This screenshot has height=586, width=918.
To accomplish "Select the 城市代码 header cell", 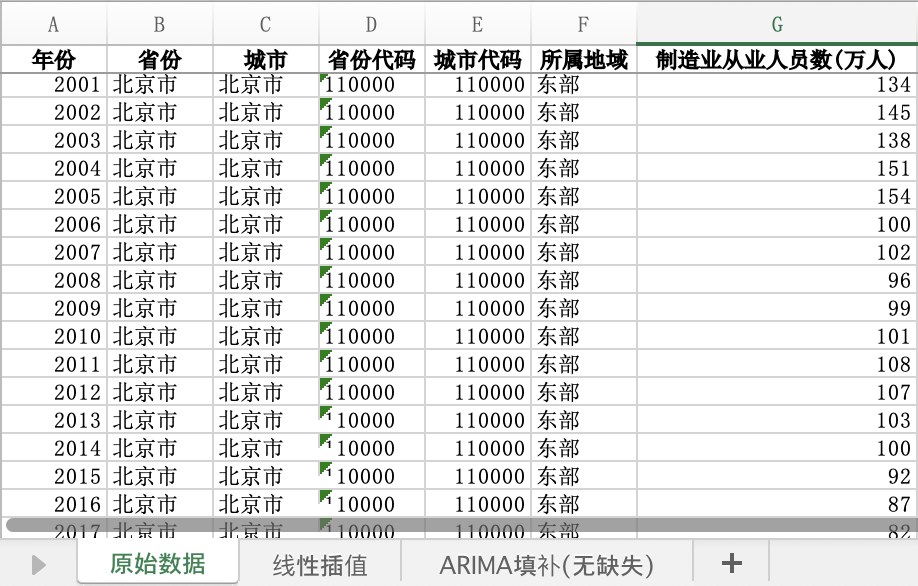I will pyautogui.click(x=478, y=59).
